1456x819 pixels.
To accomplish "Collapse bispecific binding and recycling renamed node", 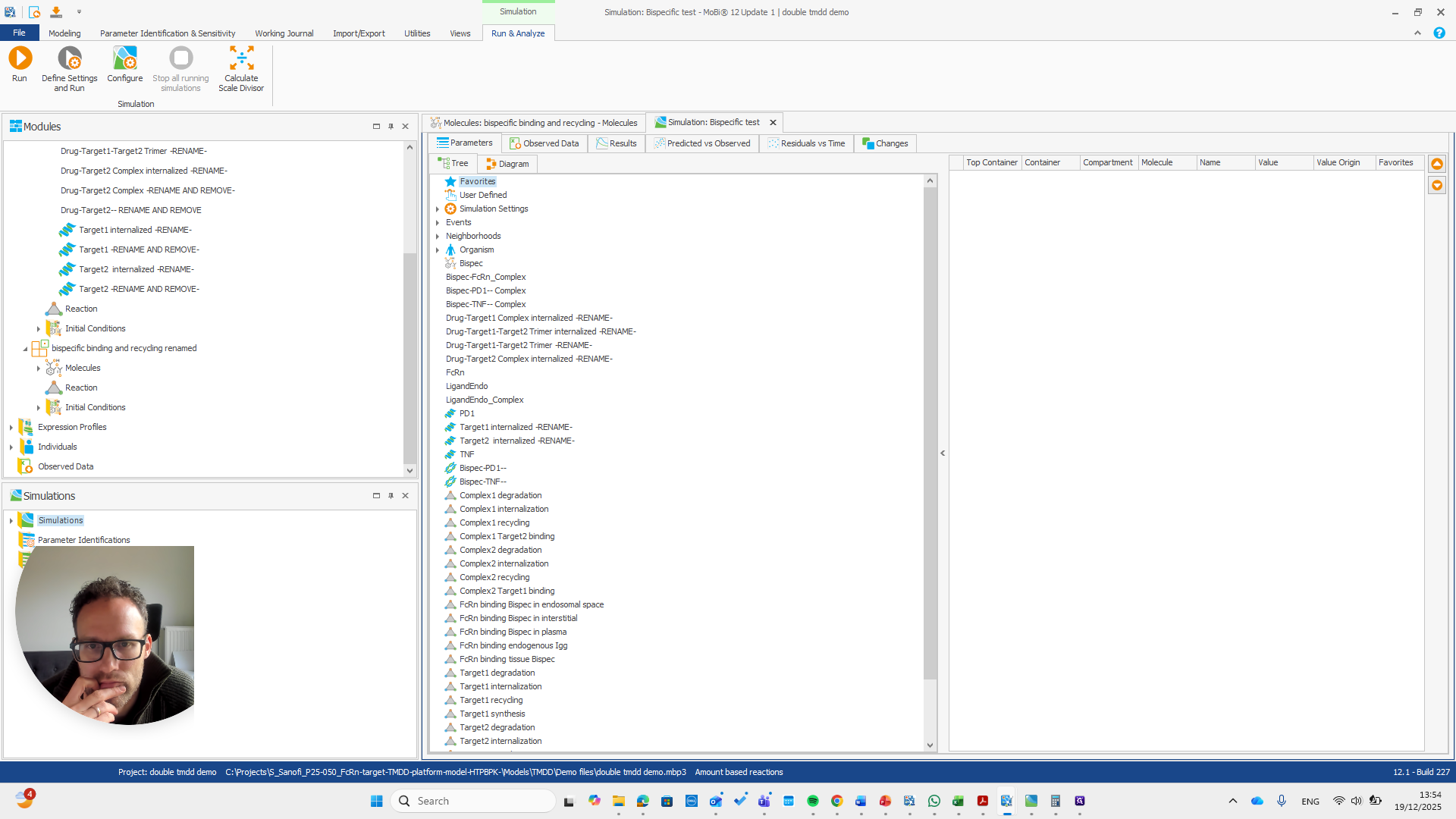I will tap(25, 349).
